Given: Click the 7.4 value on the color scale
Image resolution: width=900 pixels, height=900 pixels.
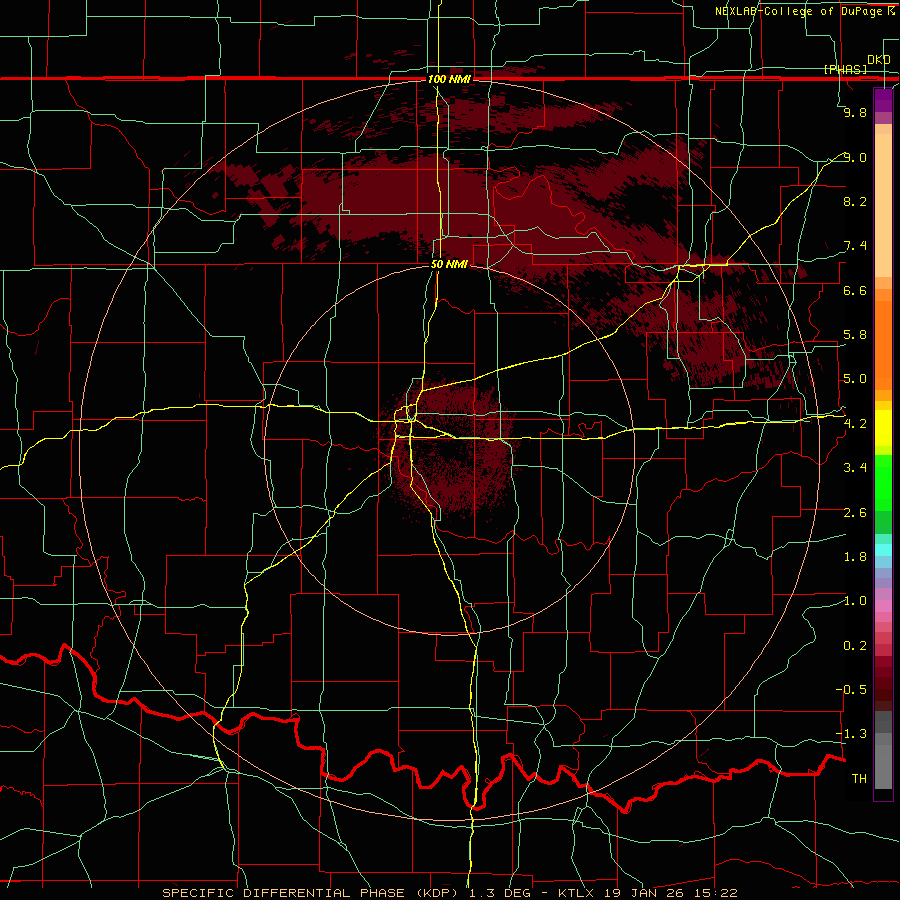Looking at the screenshot, I should pyautogui.click(x=855, y=246).
